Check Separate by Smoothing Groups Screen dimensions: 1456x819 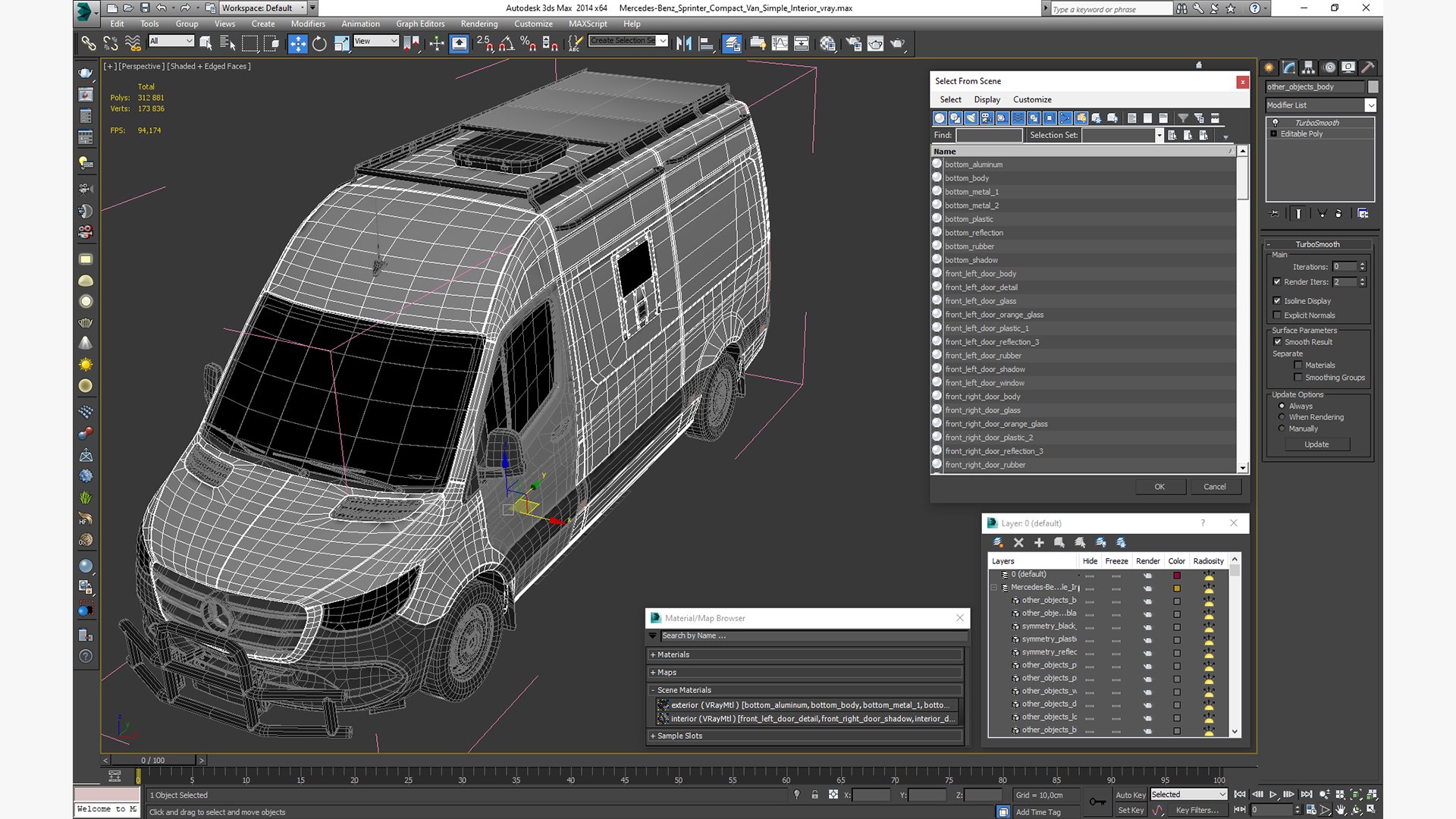(x=1298, y=378)
